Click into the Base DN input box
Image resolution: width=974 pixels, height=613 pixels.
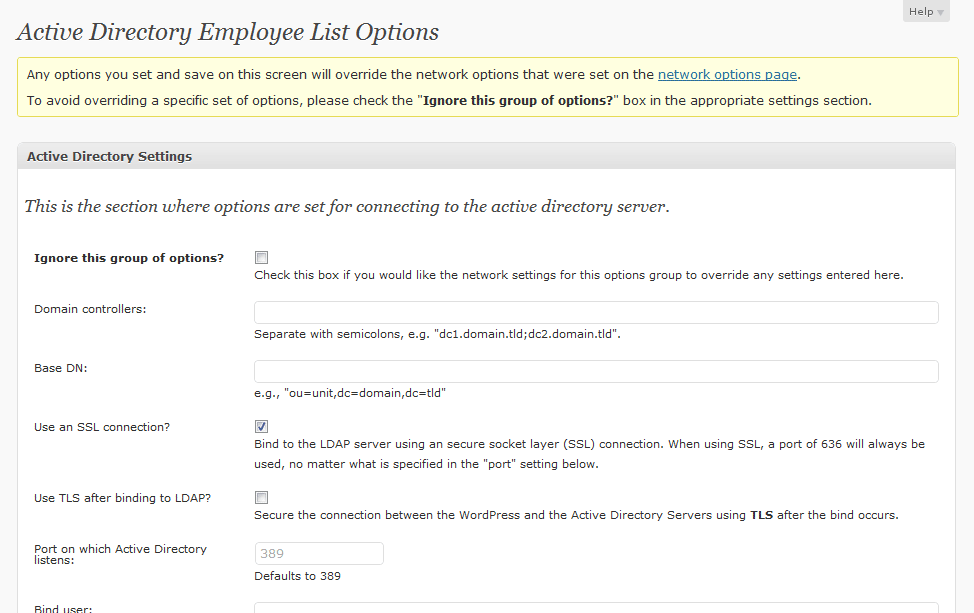tap(596, 371)
